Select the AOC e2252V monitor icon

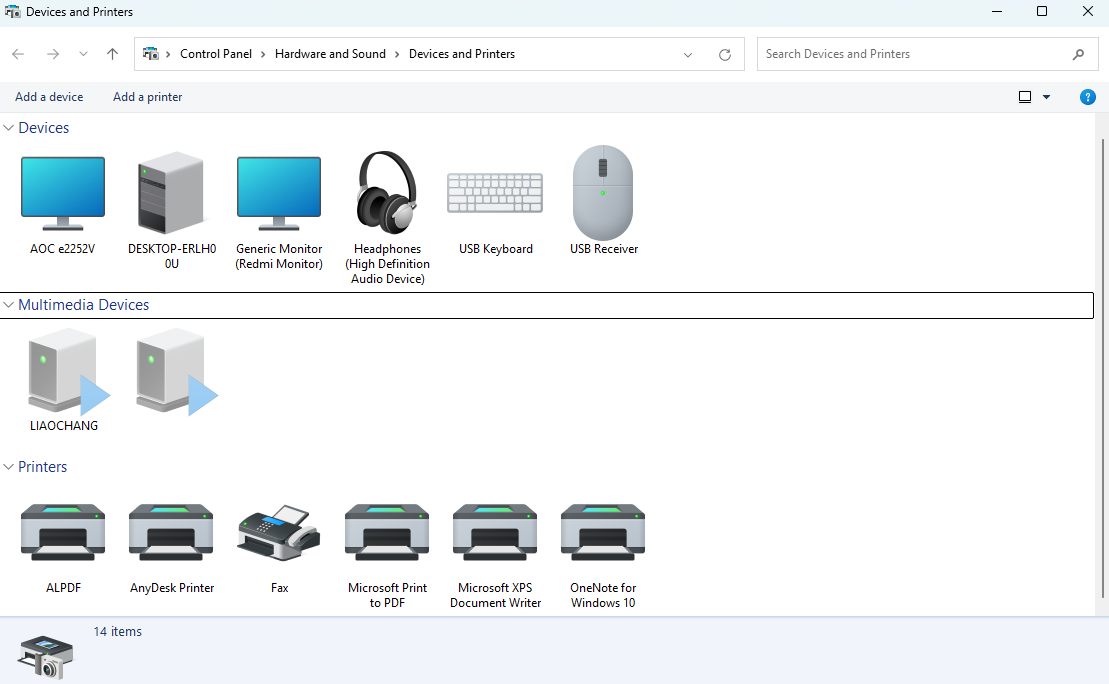click(x=62, y=193)
